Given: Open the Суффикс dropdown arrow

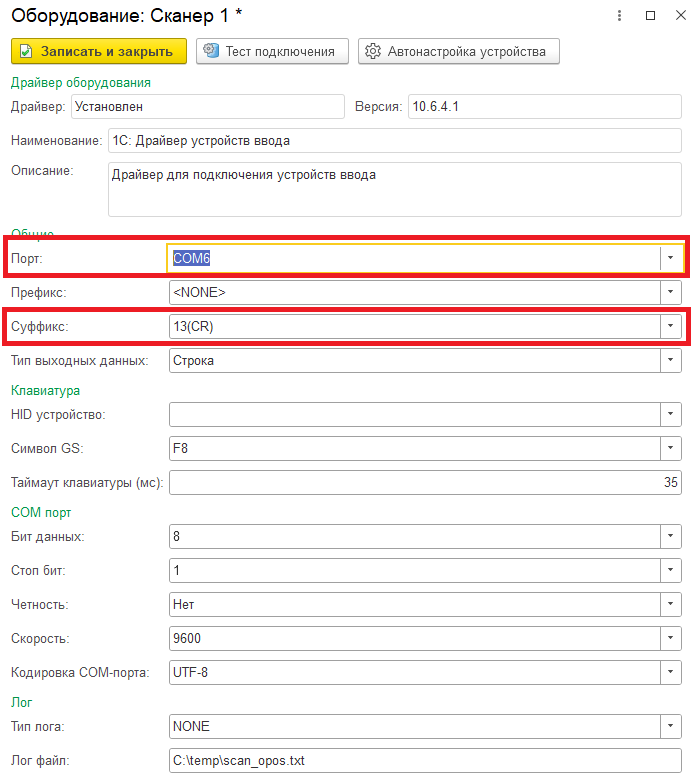Looking at the screenshot, I should [670, 326].
